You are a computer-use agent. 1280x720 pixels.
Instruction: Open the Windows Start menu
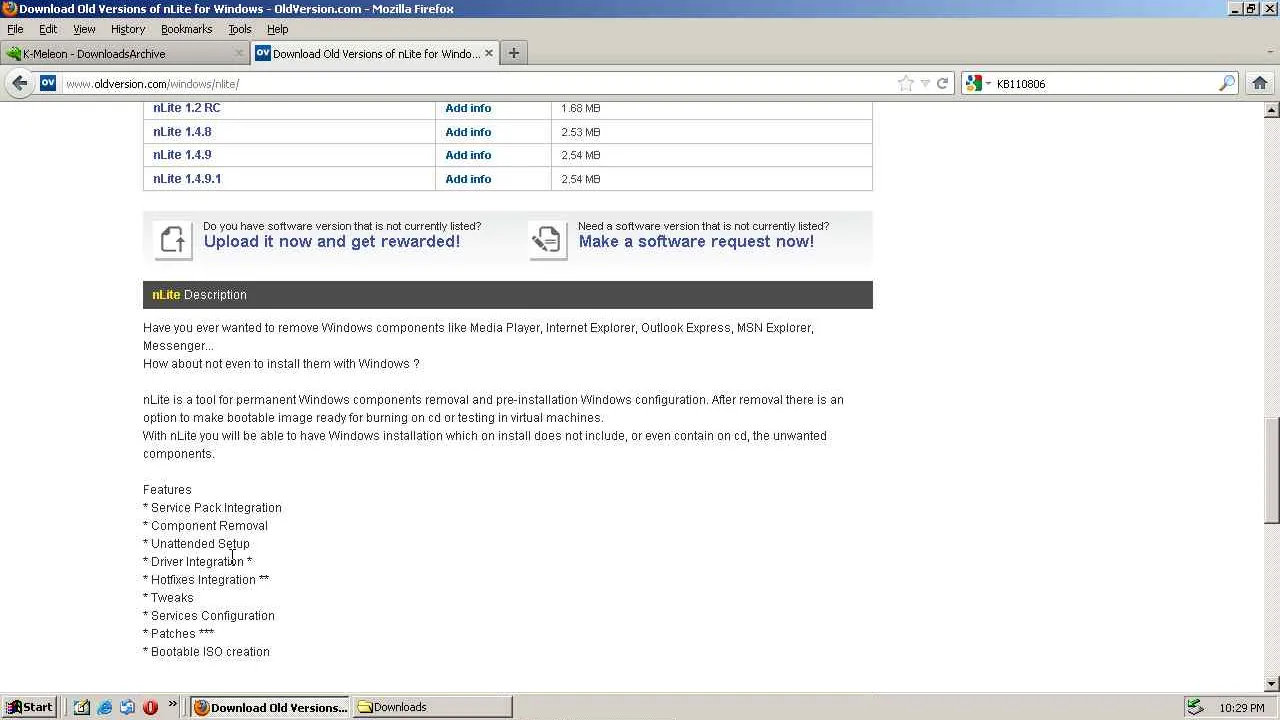29,707
